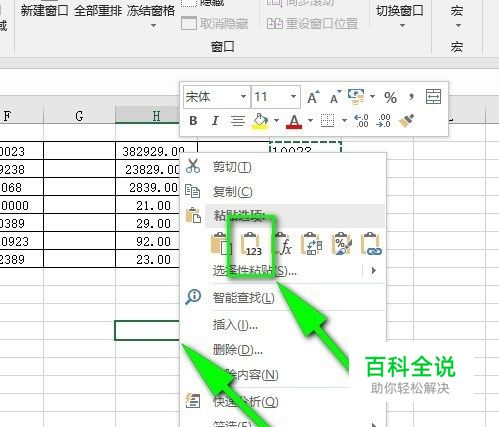Click the 新建窗口 ribbon button
499x427 pixels.
tap(44, 11)
